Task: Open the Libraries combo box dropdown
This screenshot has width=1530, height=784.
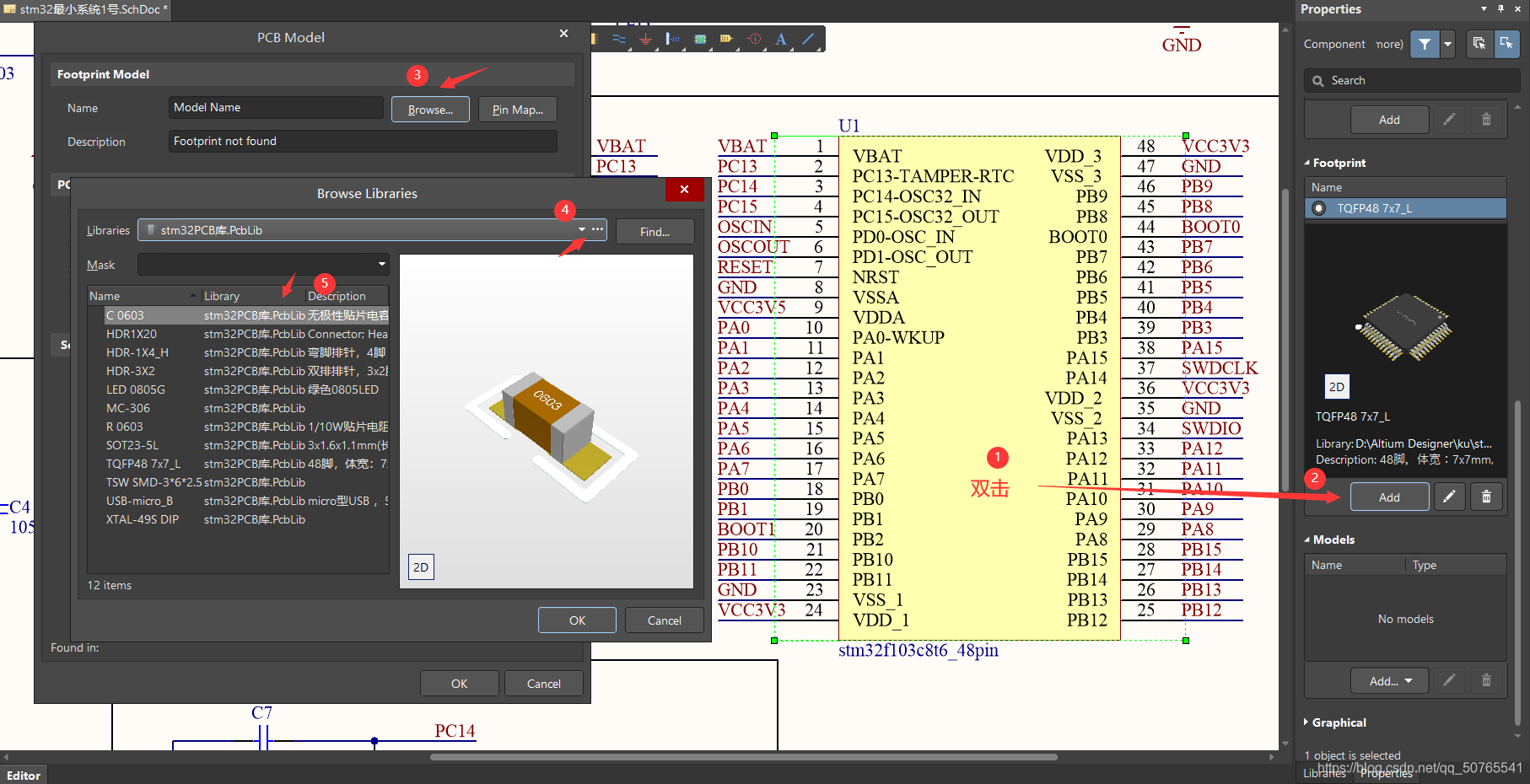Action: tap(581, 229)
